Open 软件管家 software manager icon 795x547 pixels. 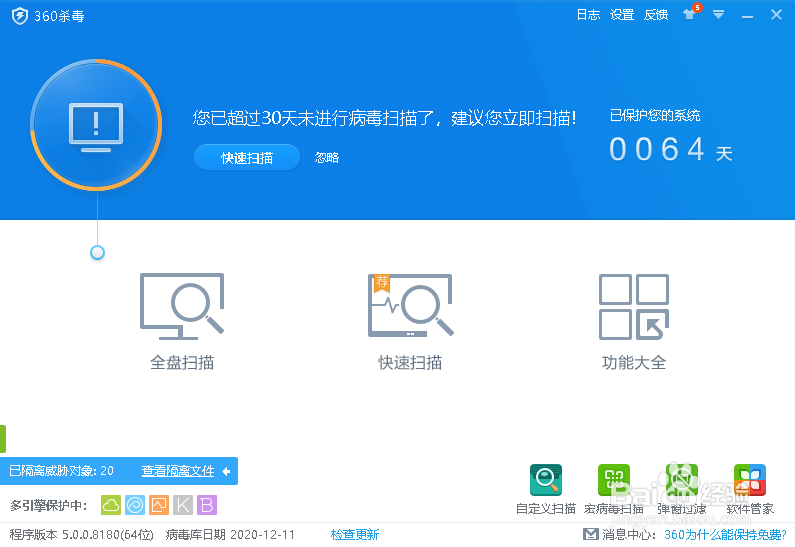(x=750, y=480)
